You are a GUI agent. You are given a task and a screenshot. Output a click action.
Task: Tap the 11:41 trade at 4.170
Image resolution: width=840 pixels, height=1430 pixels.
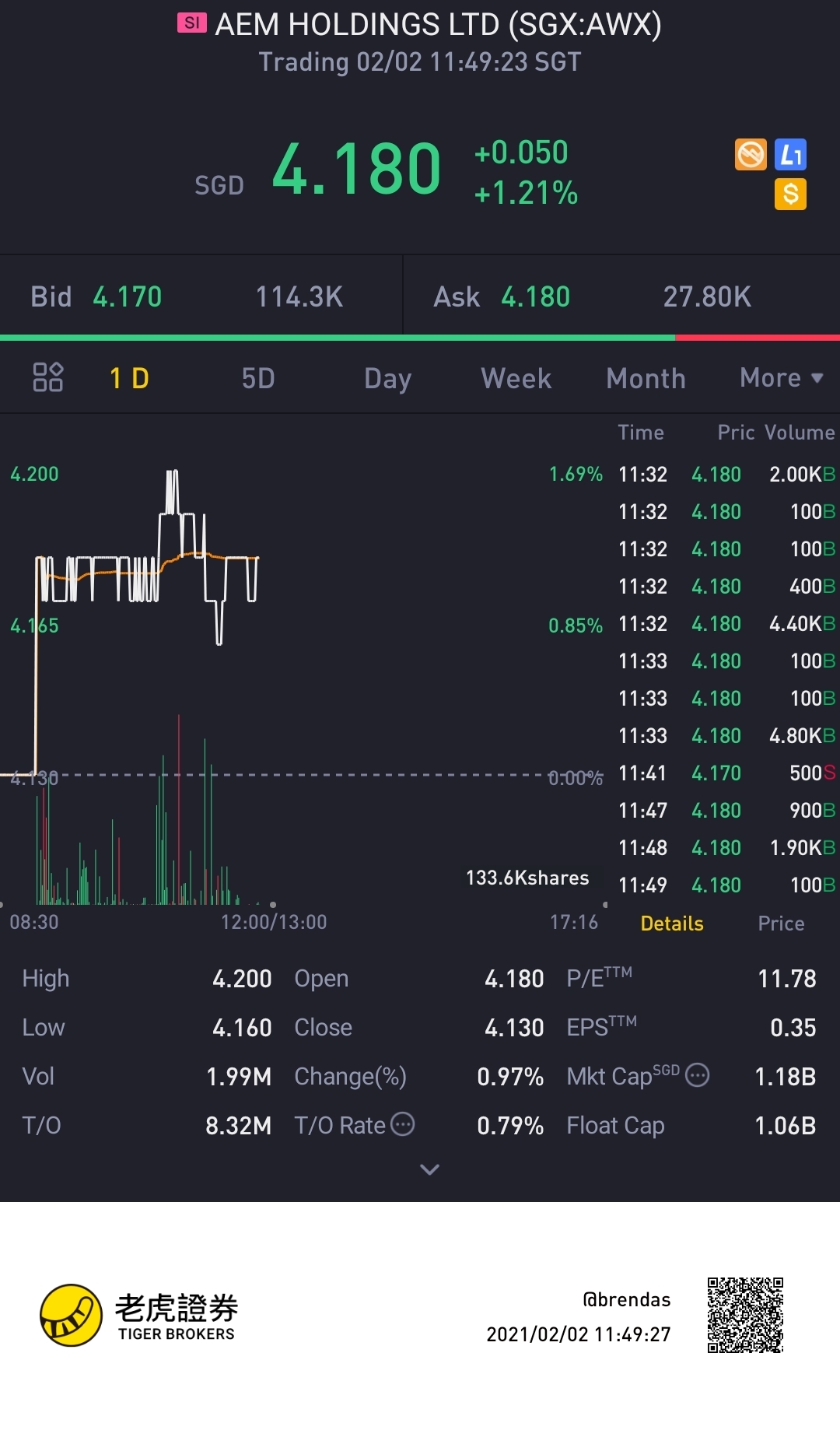coord(726,773)
